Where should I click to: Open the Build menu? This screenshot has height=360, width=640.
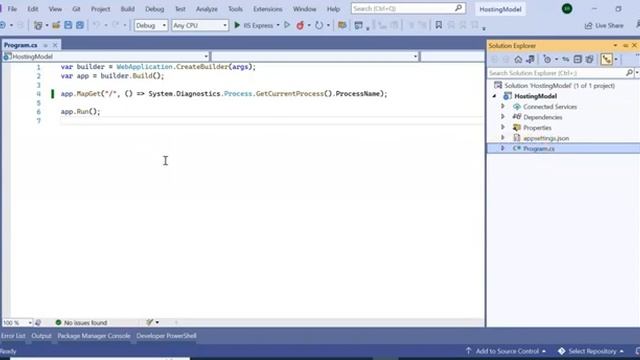pos(127,9)
